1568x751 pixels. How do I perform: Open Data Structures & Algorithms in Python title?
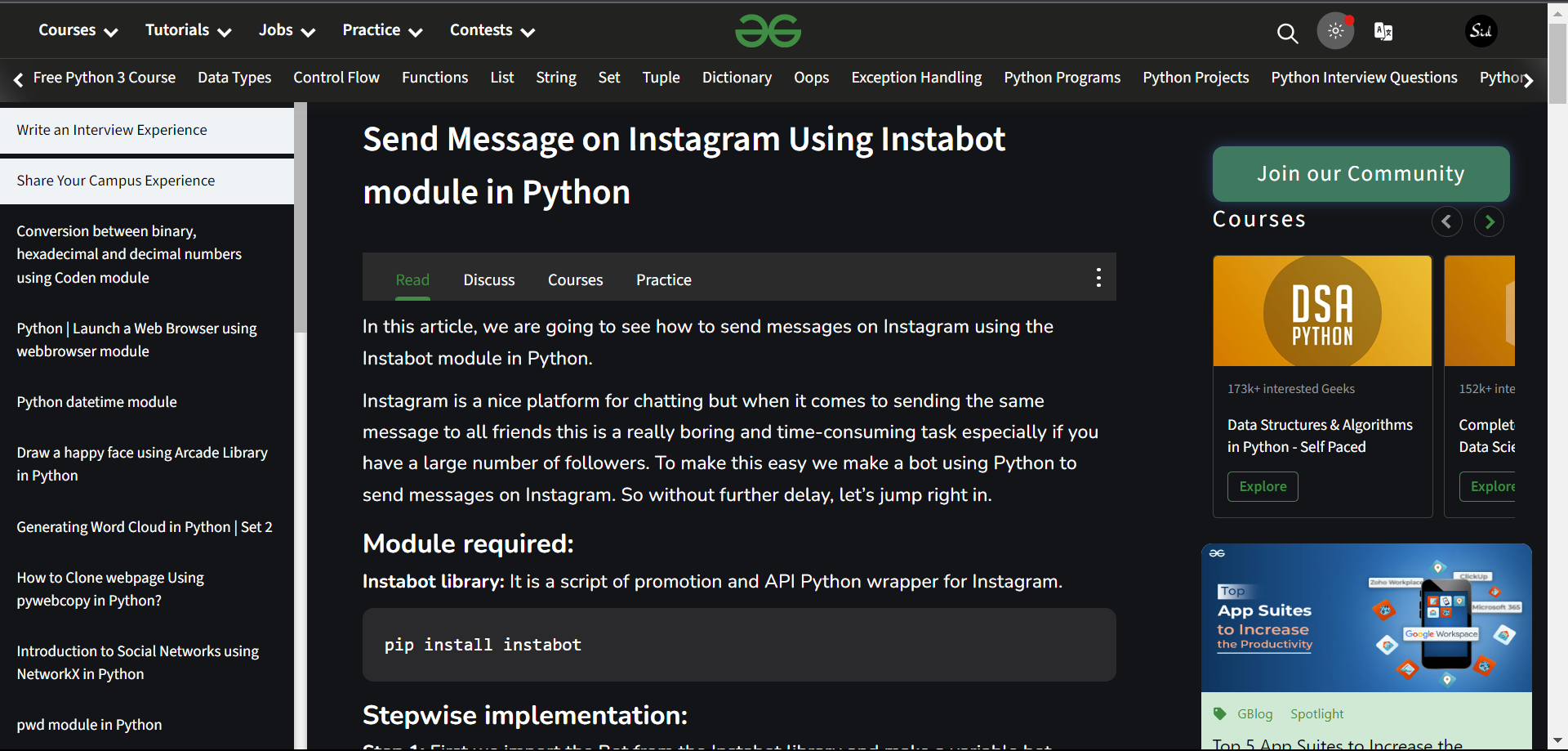[1320, 436]
